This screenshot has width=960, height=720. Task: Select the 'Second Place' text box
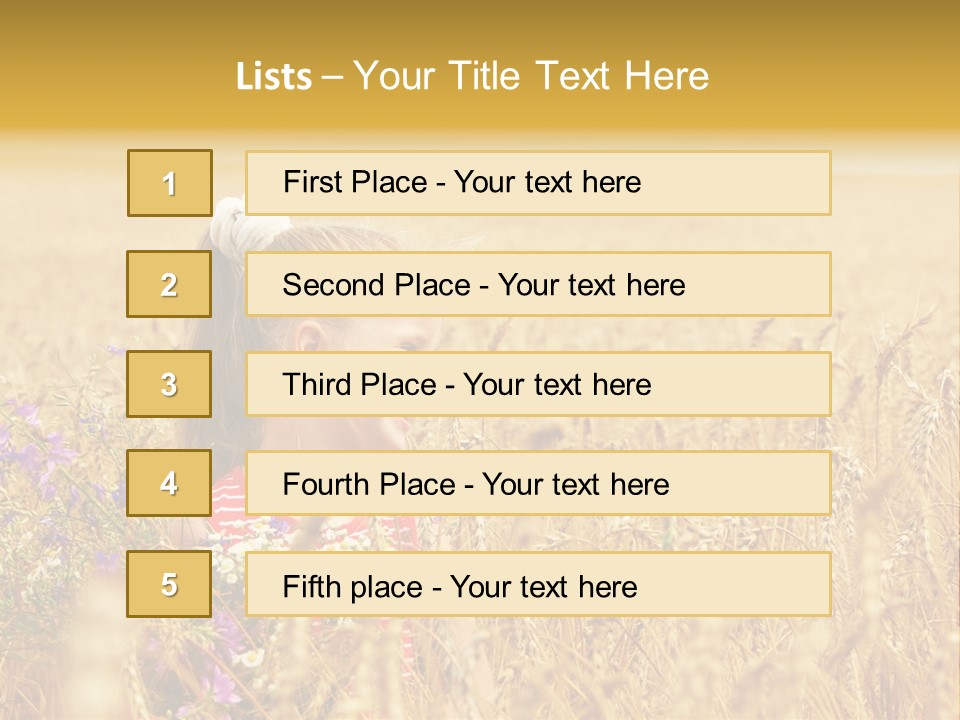coord(538,284)
